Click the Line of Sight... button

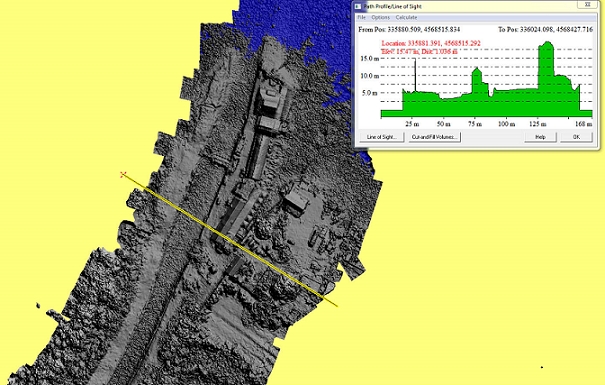(382, 137)
